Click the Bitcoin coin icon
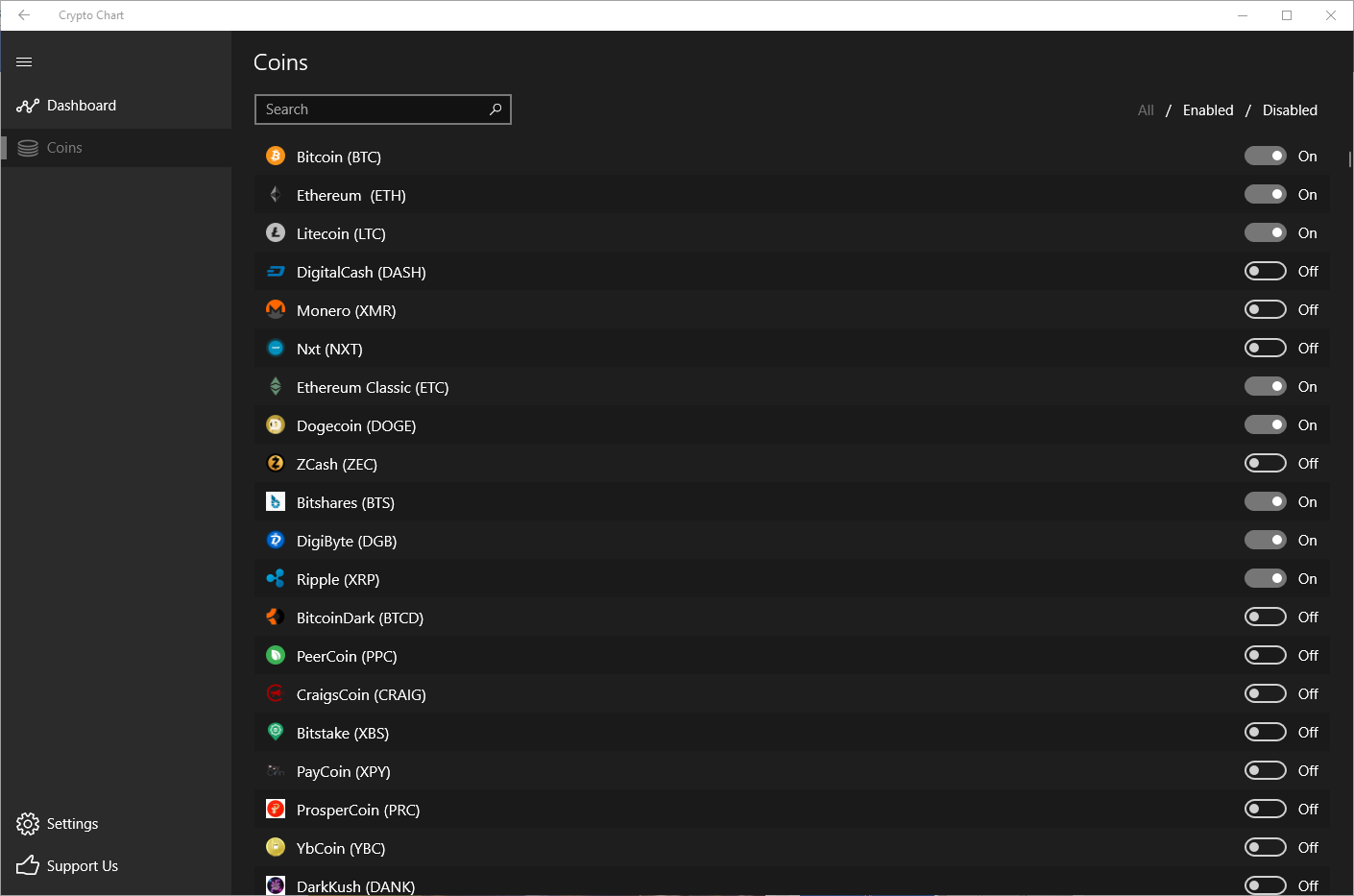Viewport: 1354px width, 896px height. [x=276, y=156]
